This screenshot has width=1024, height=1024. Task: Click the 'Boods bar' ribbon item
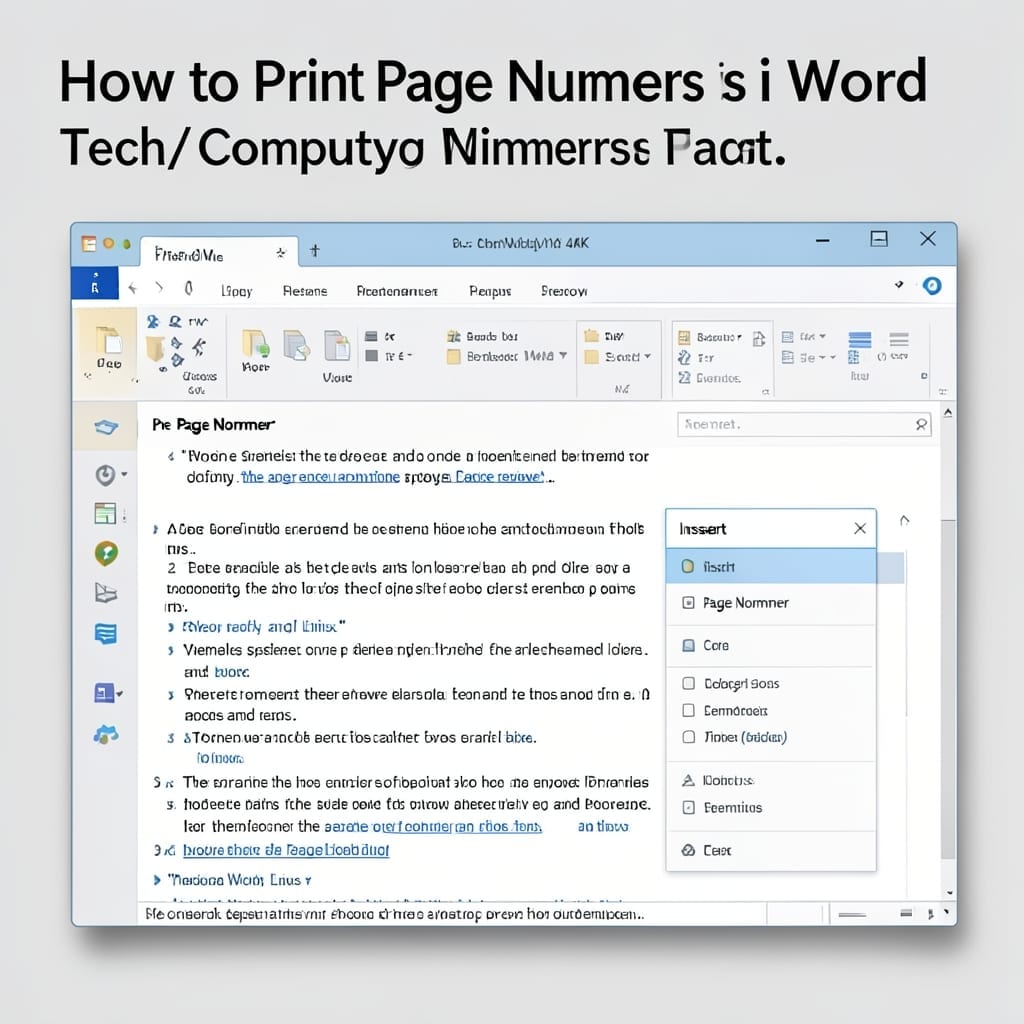tap(483, 336)
